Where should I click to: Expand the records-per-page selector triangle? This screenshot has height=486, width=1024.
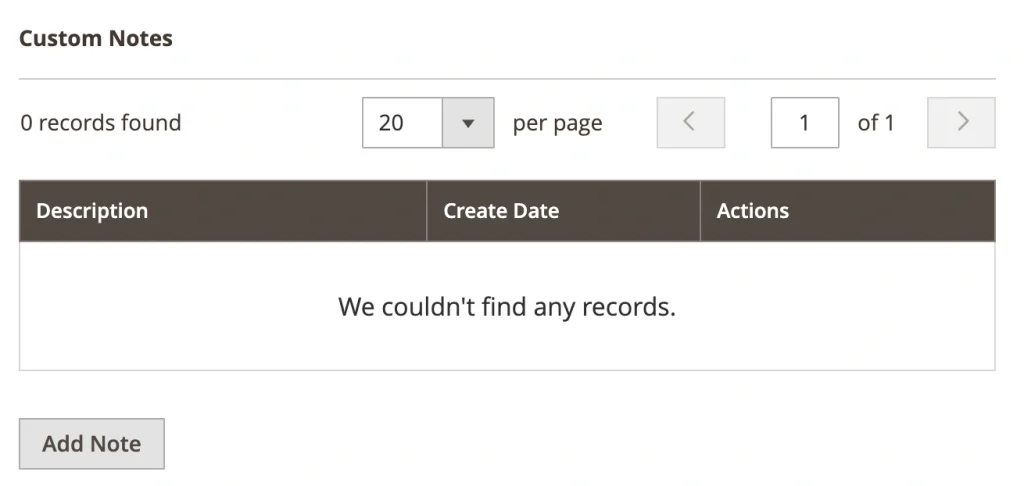[x=467, y=123]
